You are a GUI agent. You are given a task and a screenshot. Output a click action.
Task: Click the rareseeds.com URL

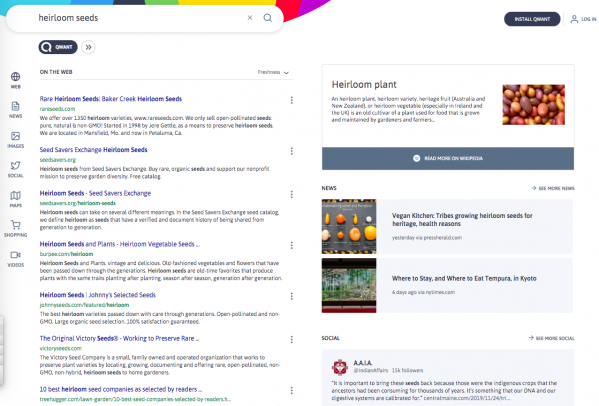pos(57,109)
